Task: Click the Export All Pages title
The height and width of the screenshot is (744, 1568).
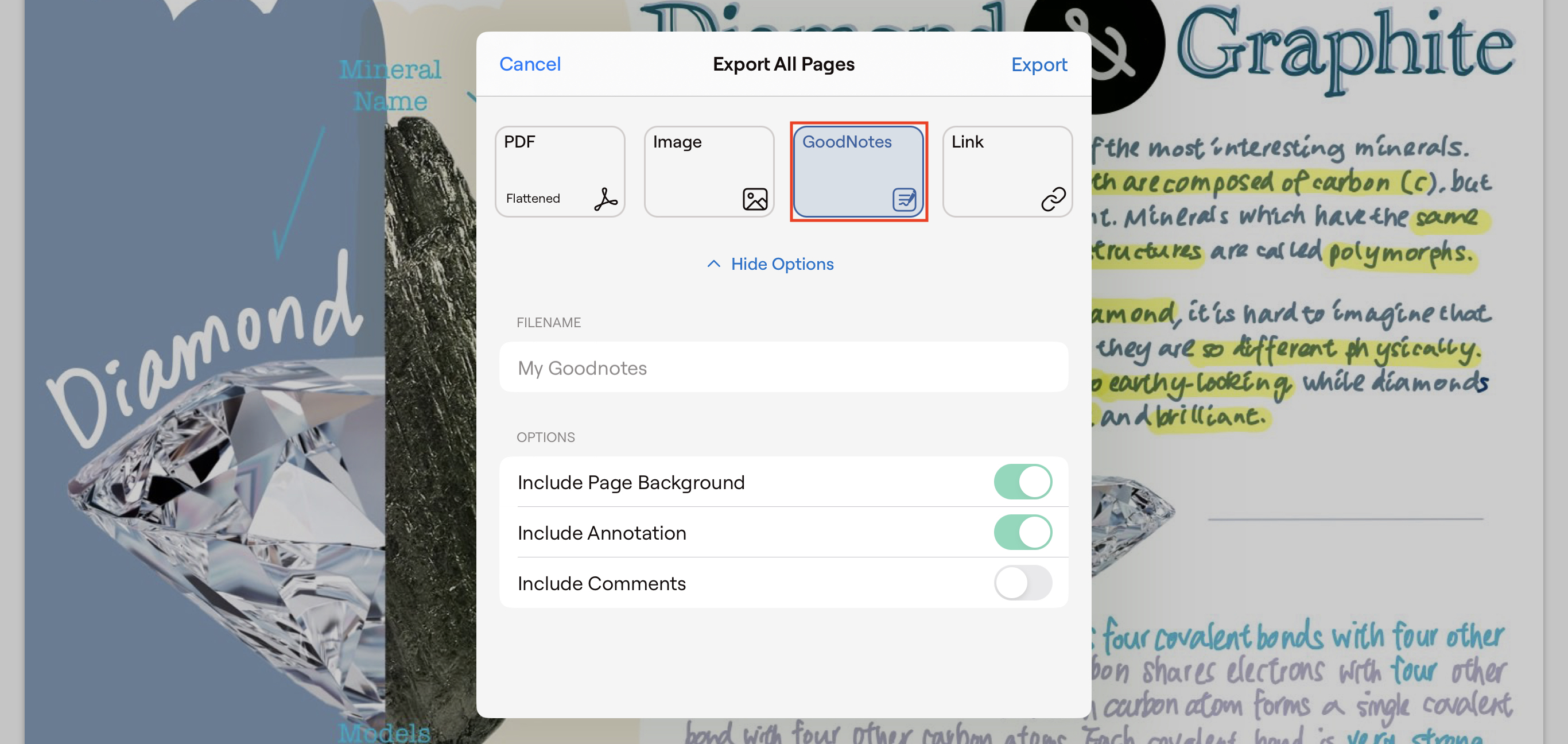Action: (x=783, y=64)
